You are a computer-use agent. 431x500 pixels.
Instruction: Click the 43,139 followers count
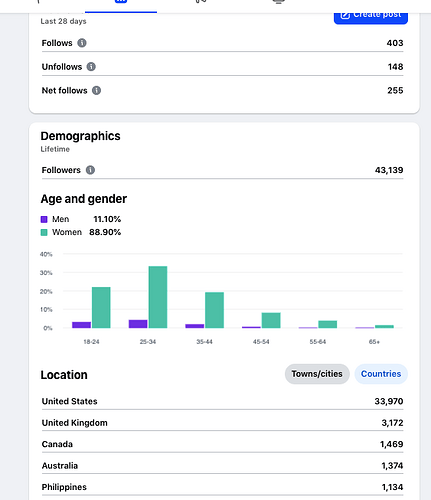click(x=389, y=170)
